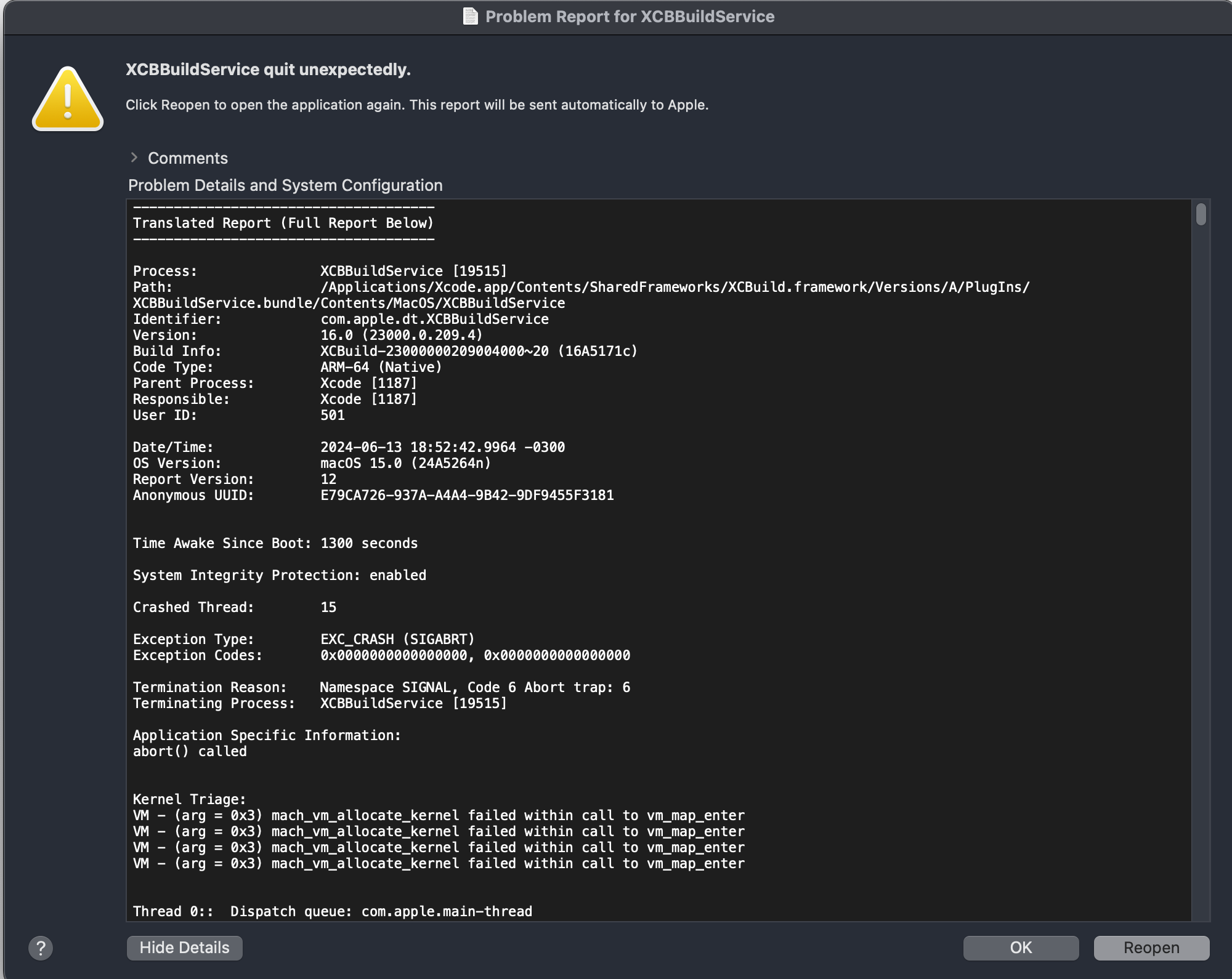
Task: Click the document icon in title bar
Action: [x=470, y=16]
